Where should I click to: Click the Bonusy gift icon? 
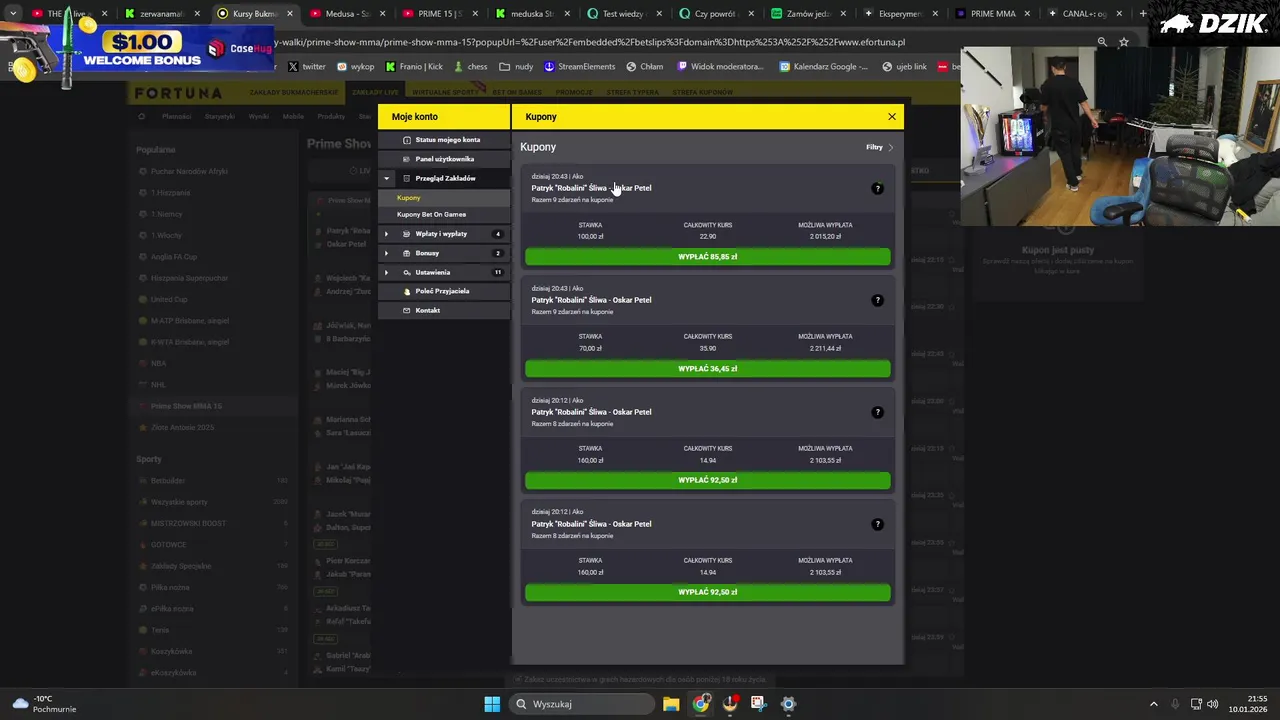[406, 253]
